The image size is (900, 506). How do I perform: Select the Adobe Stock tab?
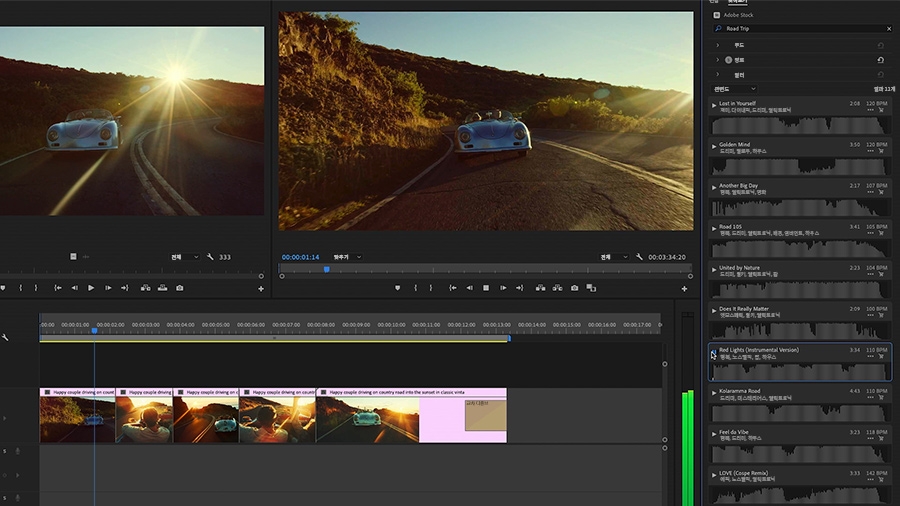click(x=739, y=15)
